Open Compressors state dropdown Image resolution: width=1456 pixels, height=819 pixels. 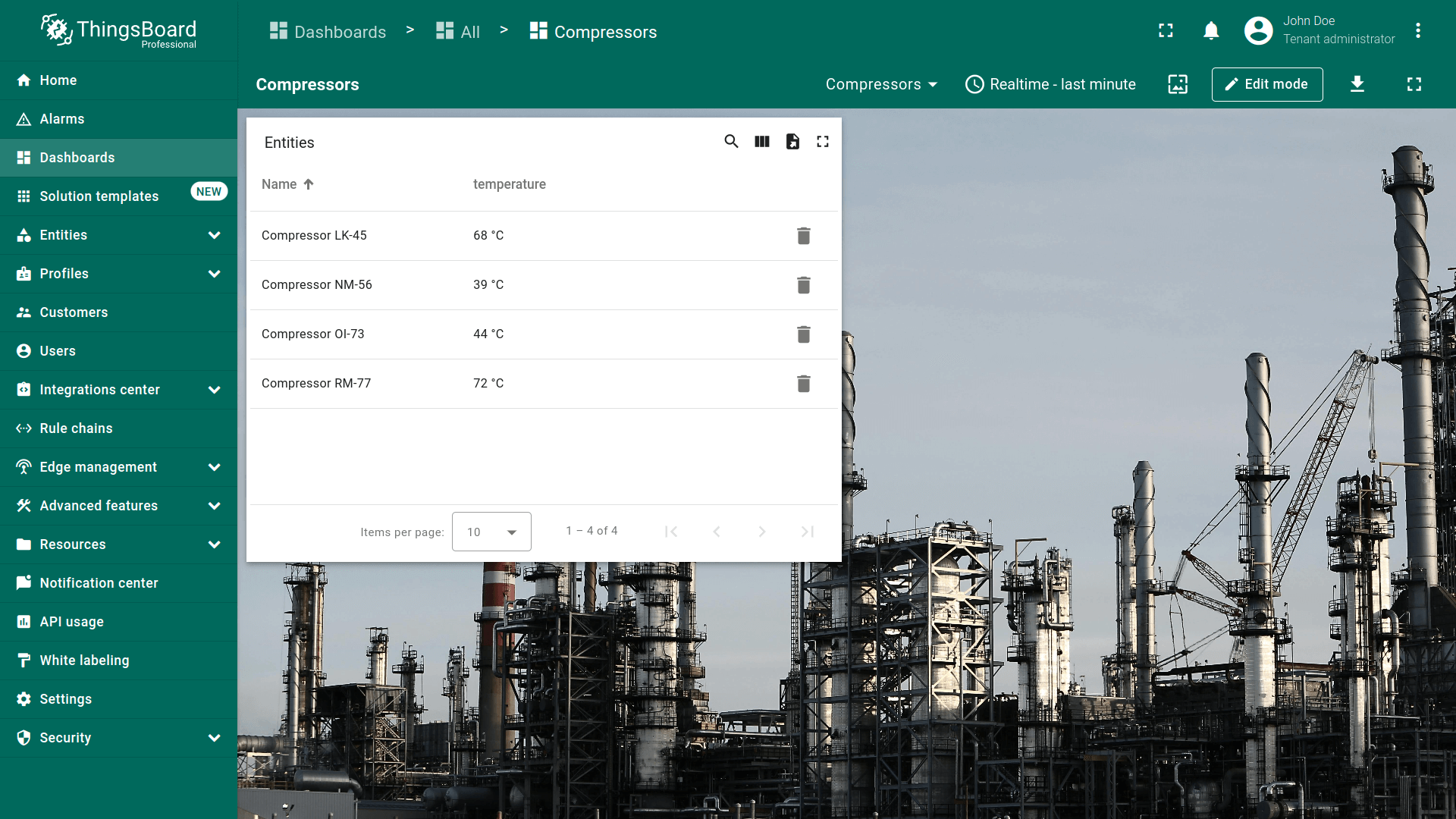[x=881, y=84]
